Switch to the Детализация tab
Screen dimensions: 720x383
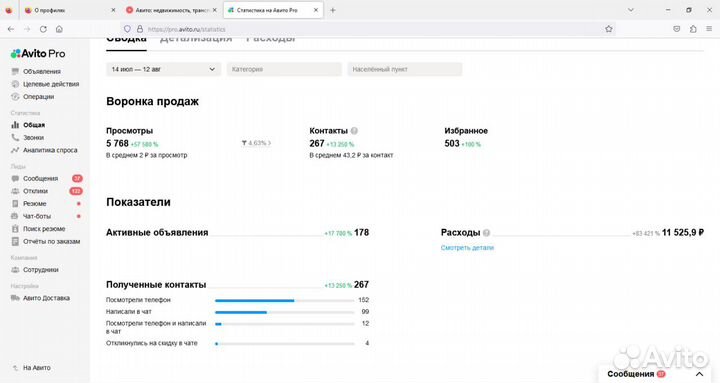[196, 39]
